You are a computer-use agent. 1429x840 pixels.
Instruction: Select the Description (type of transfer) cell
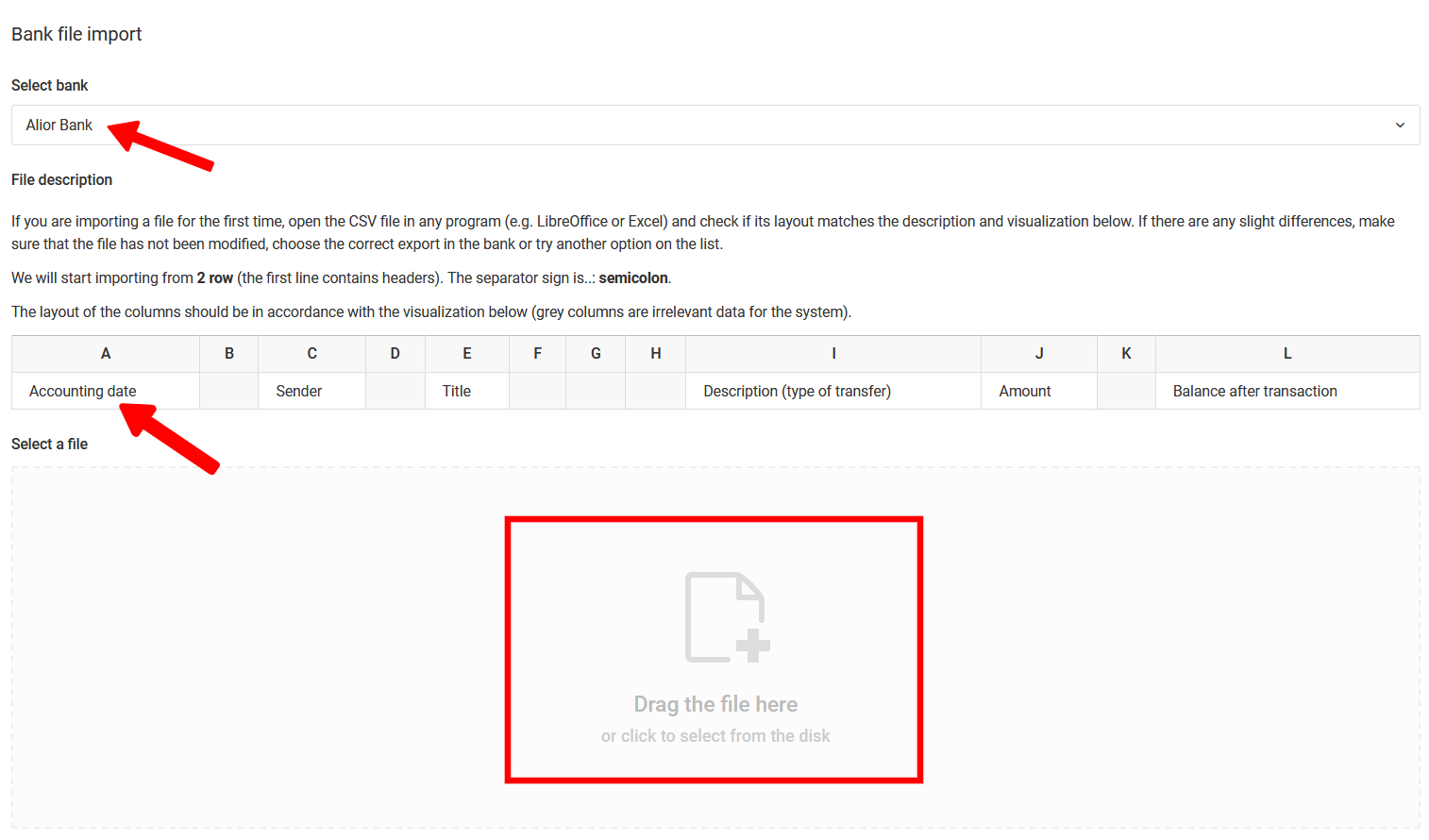[x=797, y=391]
